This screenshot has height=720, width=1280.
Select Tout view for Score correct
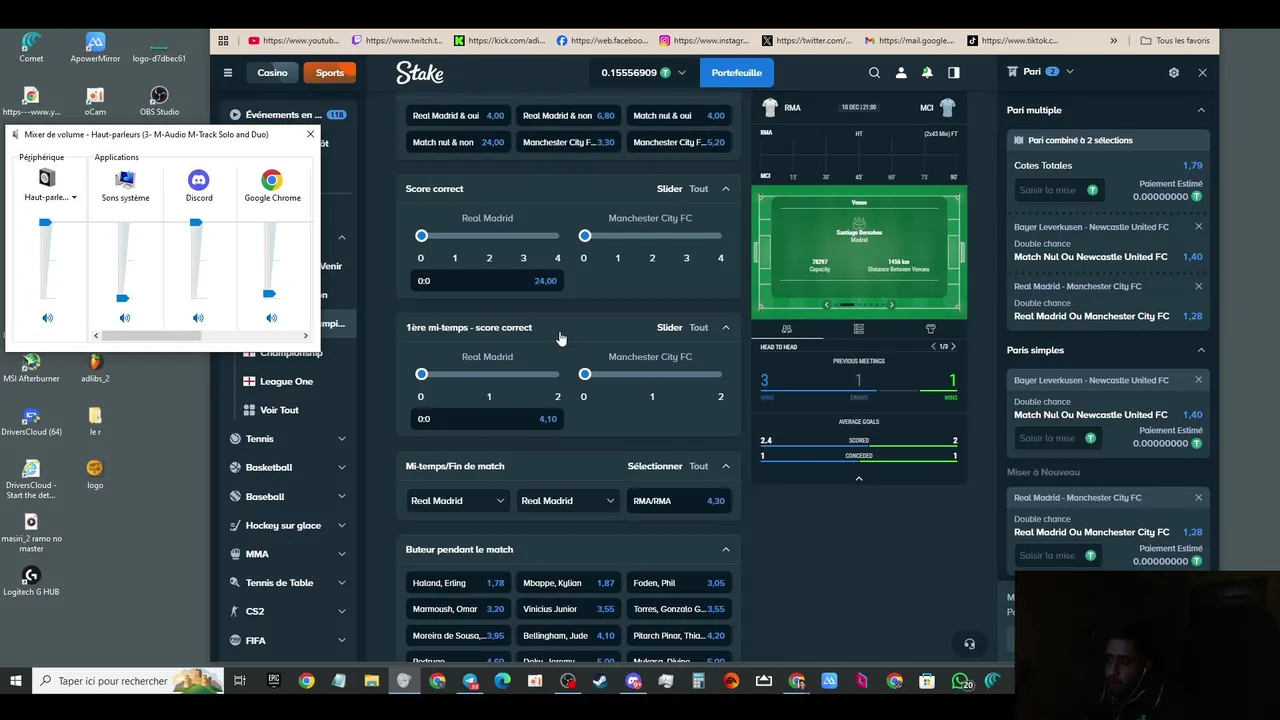pos(698,189)
